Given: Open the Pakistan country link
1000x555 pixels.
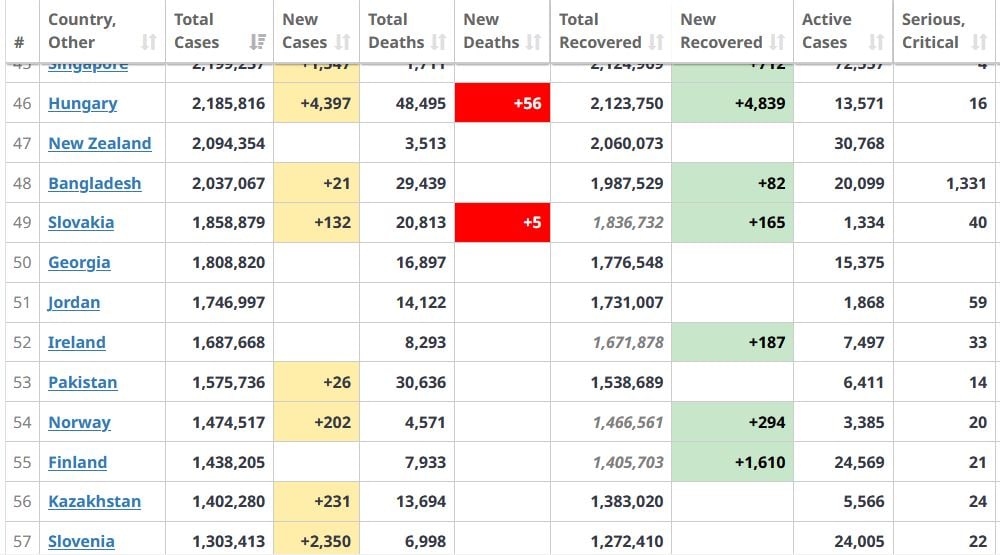Looking at the screenshot, I should [83, 383].
